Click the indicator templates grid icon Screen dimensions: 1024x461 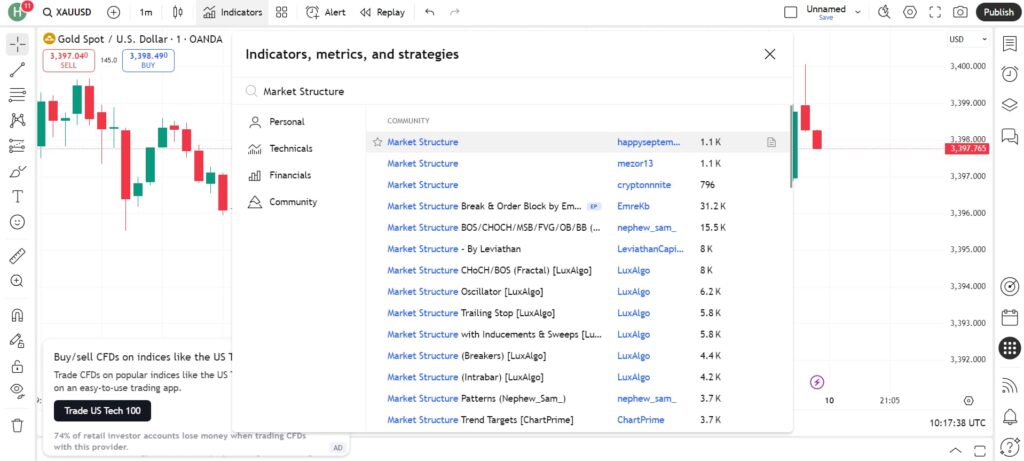click(282, 12)
